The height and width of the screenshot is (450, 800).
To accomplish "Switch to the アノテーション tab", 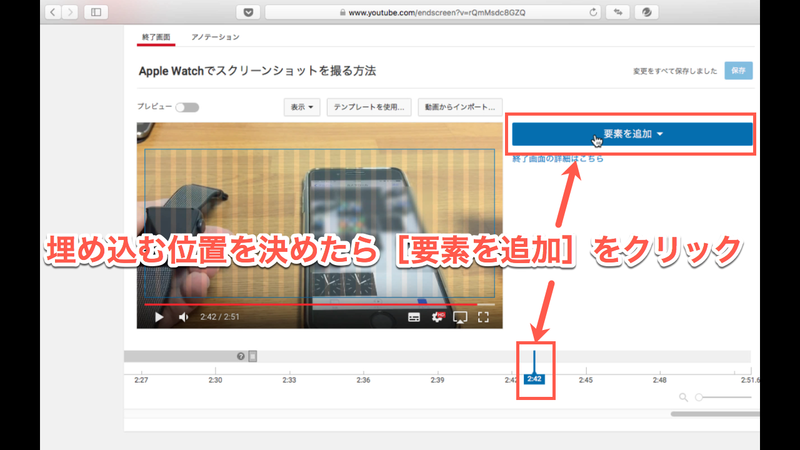I will [x=215, y=37].
